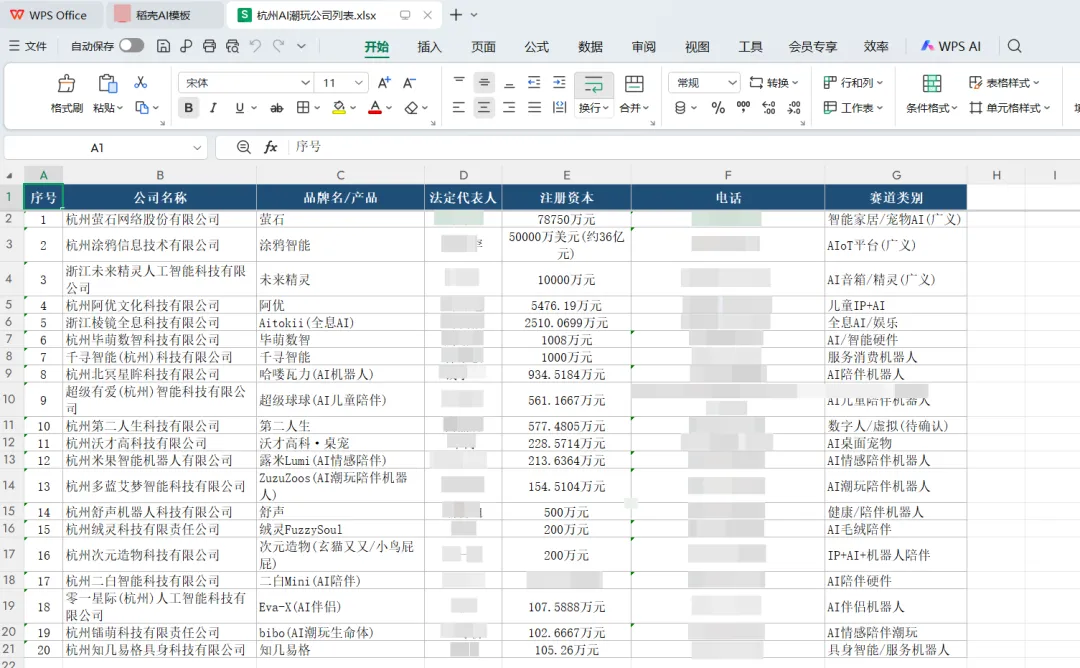Toggle center horizontal alignment
1080x668 pixels.
click(484, 107)
